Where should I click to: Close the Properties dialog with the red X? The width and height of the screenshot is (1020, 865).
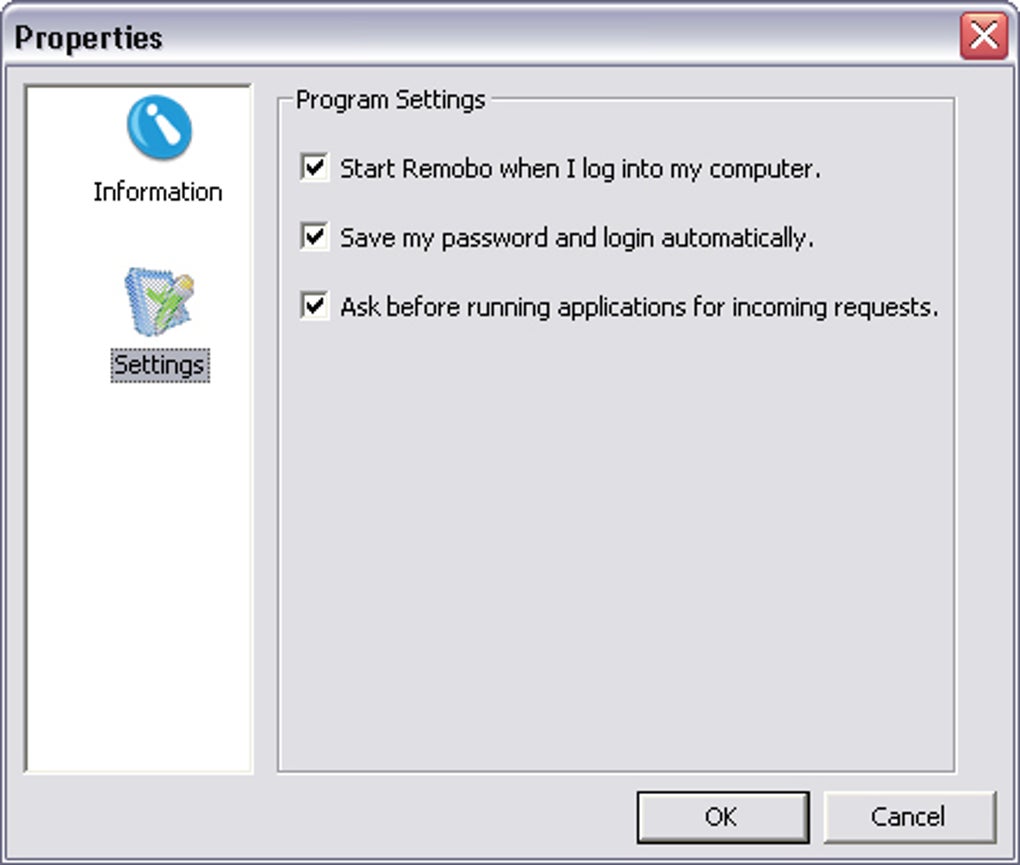pos(982,37)
